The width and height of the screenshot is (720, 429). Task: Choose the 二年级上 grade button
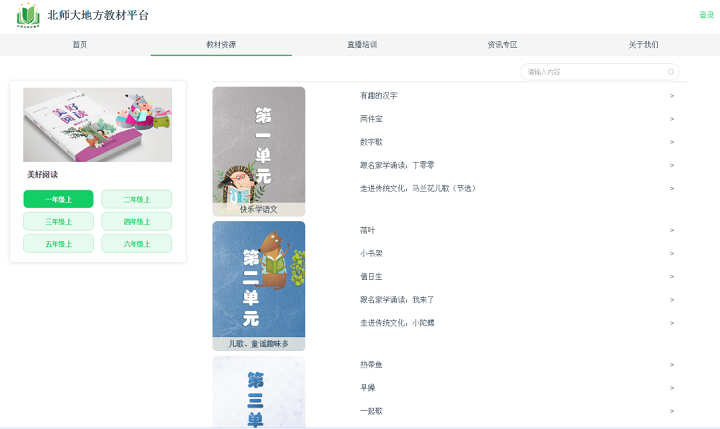(136, 199)
